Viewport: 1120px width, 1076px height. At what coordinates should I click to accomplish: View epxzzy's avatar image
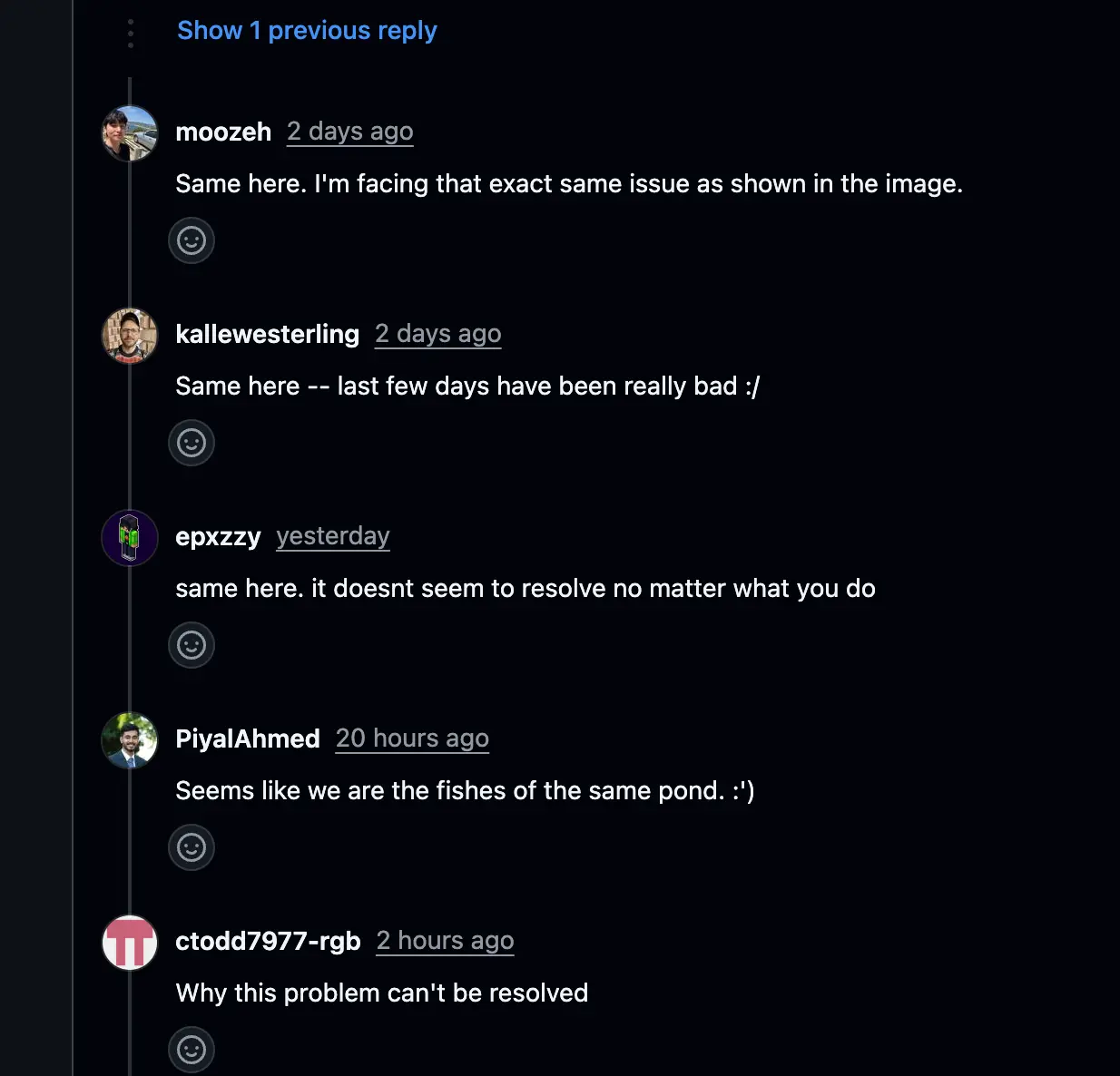tap(130, 538)
